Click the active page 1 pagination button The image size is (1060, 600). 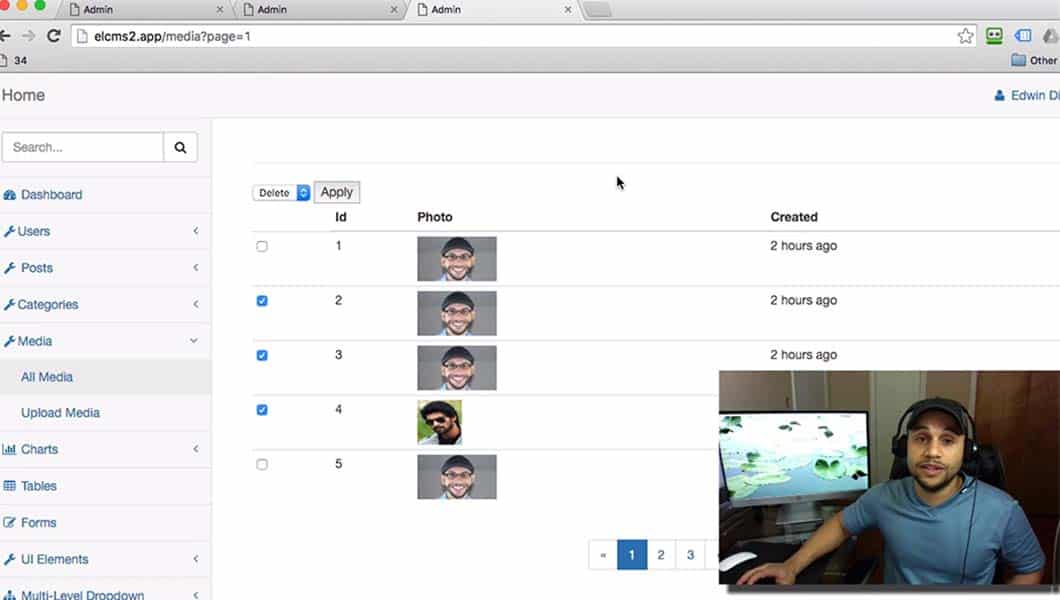pos(632,555)
